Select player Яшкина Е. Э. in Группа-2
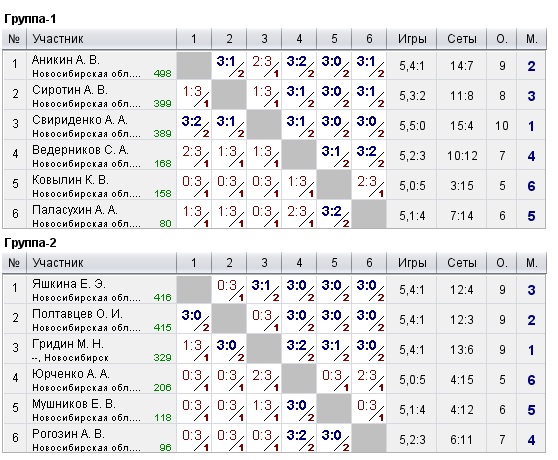 coord(69,284)
